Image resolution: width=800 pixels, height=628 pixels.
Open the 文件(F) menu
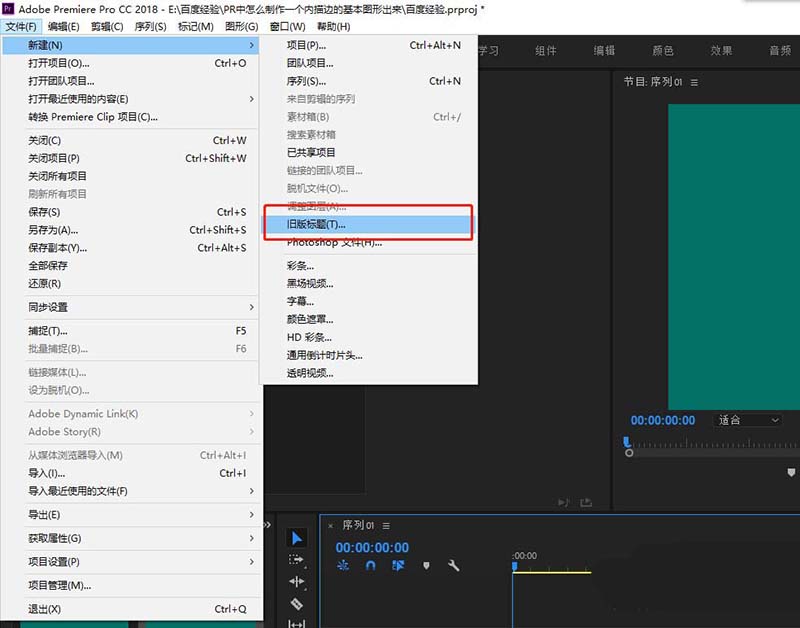pyautogui.click(x=21, y=27)
